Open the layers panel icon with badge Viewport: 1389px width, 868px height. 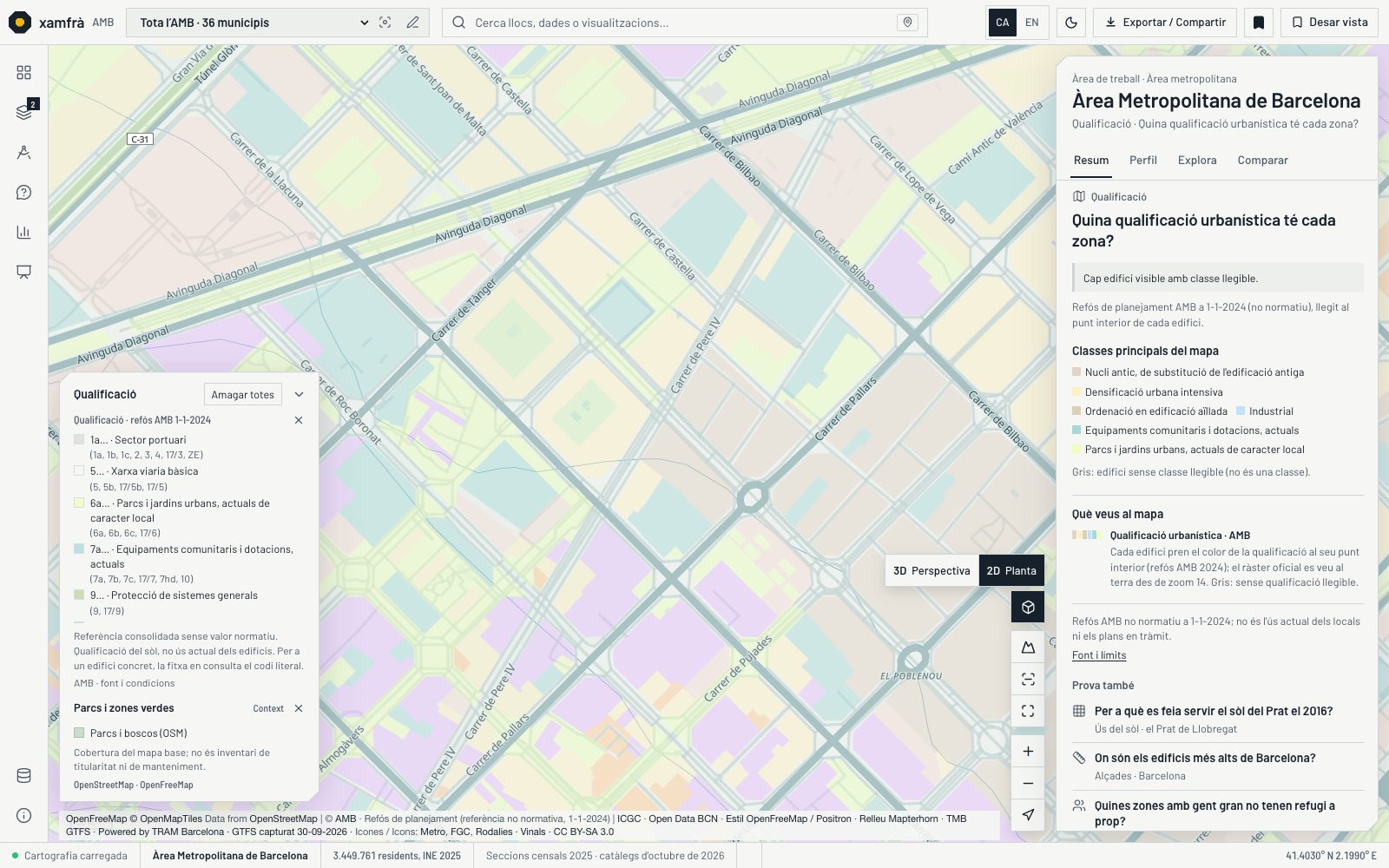pos(23,112)
